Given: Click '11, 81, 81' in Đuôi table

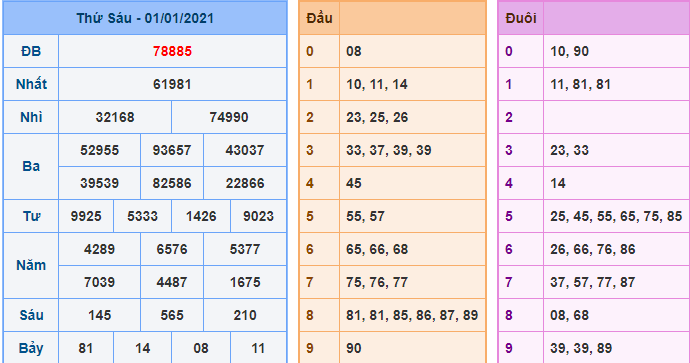Looking at the screenshot, I should 580,84.
